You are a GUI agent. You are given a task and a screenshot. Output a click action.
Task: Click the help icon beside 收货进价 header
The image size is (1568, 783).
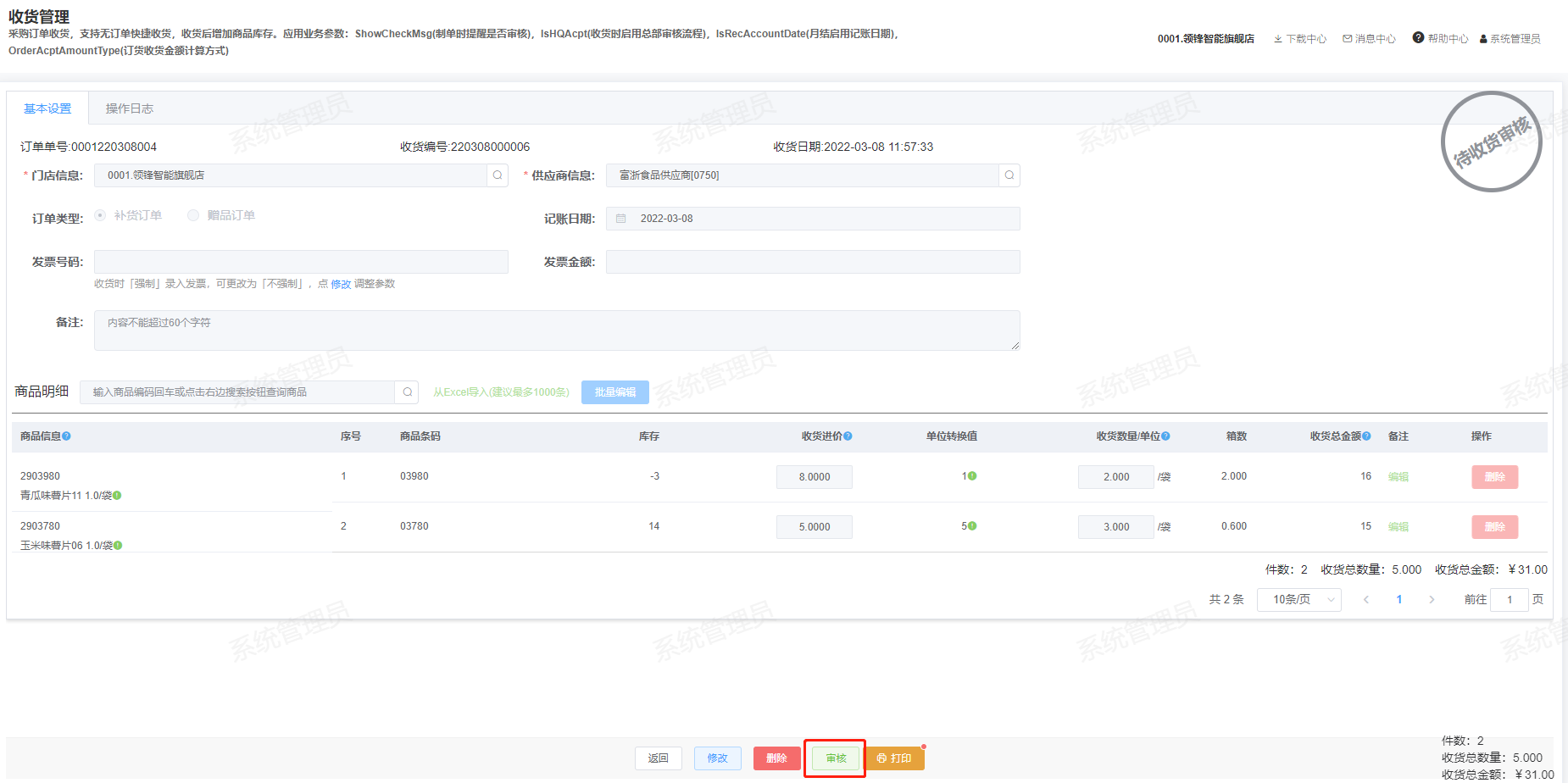[x=848, y=436]
